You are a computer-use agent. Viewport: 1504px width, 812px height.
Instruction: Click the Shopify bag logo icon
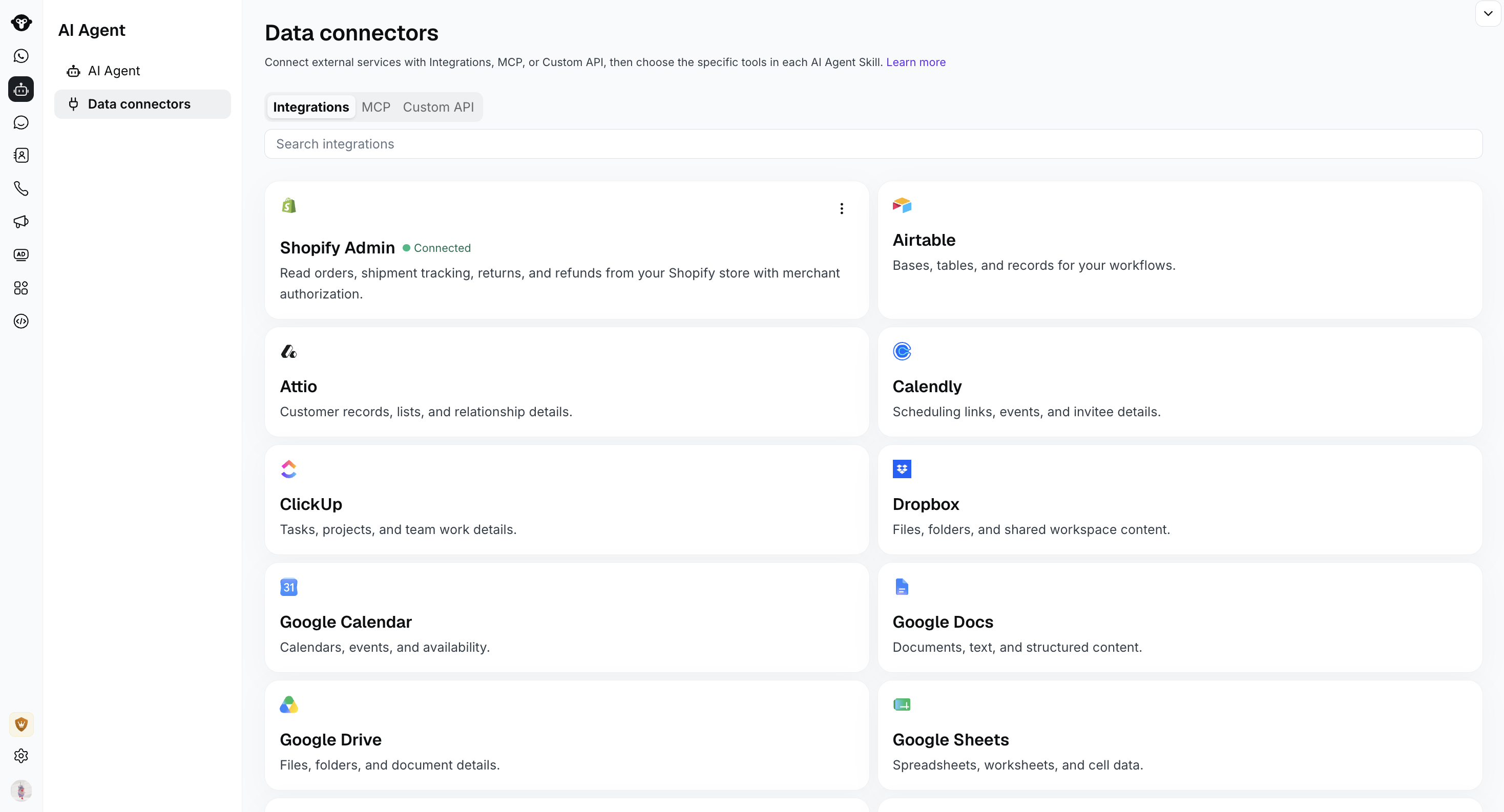(x=289, y=205)
